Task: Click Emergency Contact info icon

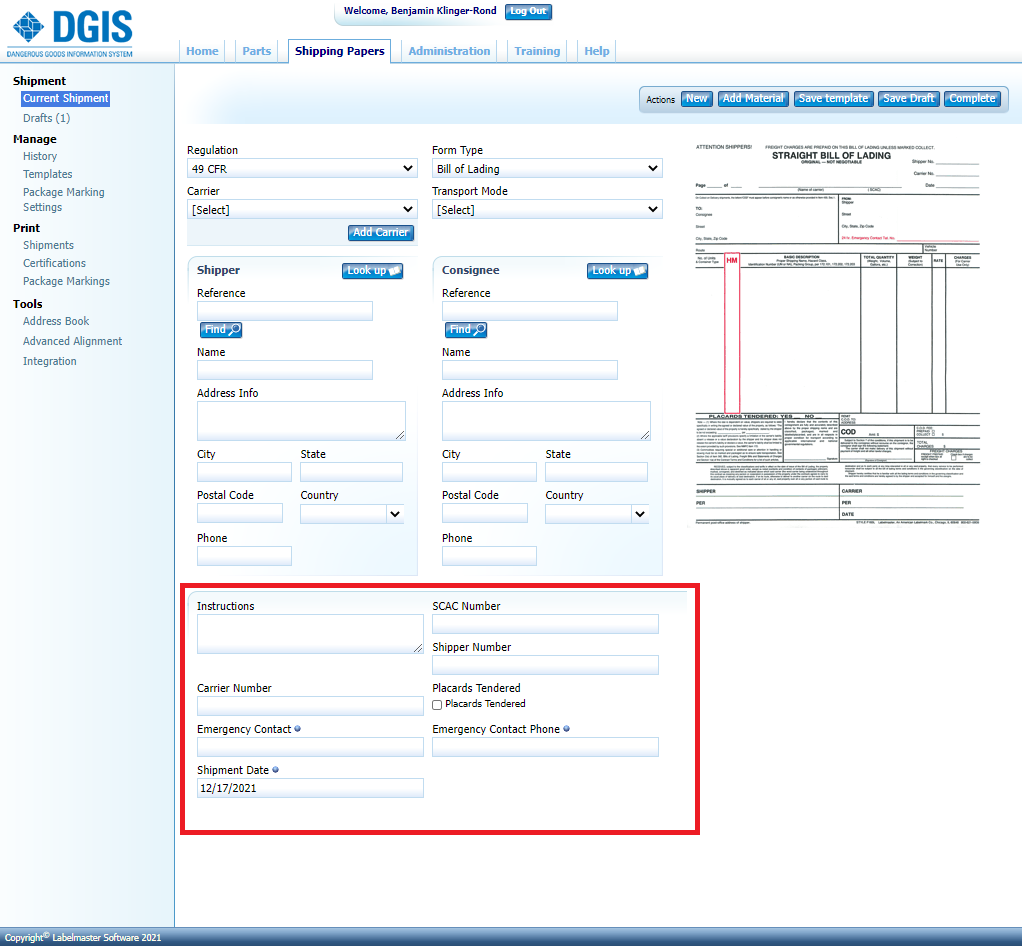Action: point(298,729)
